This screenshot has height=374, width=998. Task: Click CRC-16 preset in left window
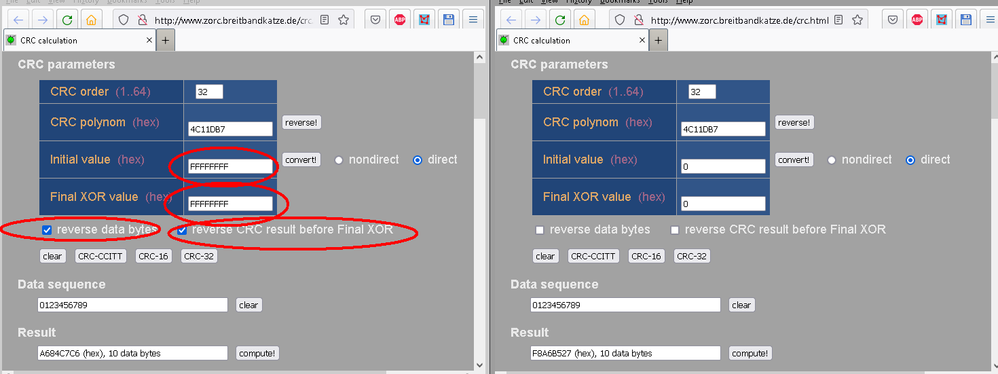[153, 256]
